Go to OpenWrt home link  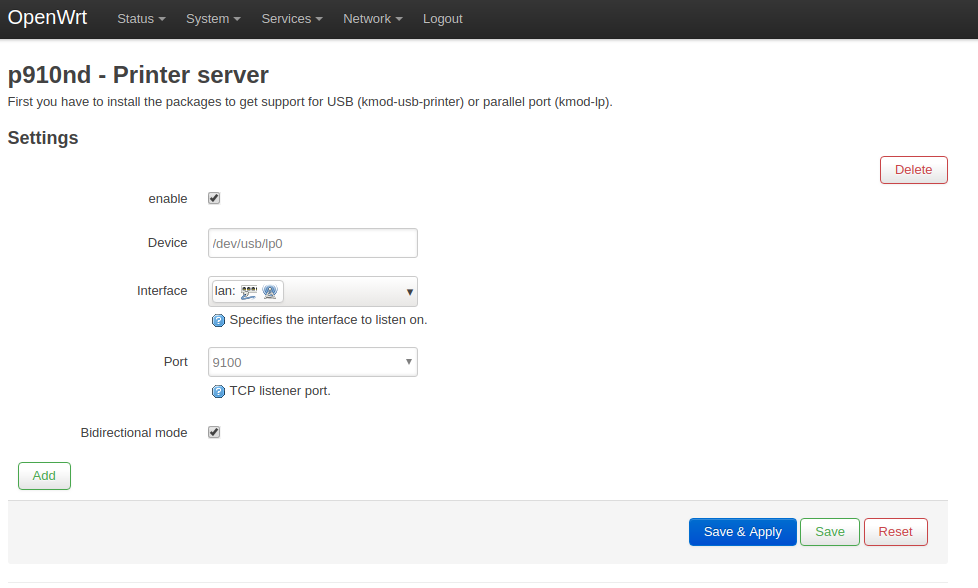pyautogui.click(x=47, y=17)
